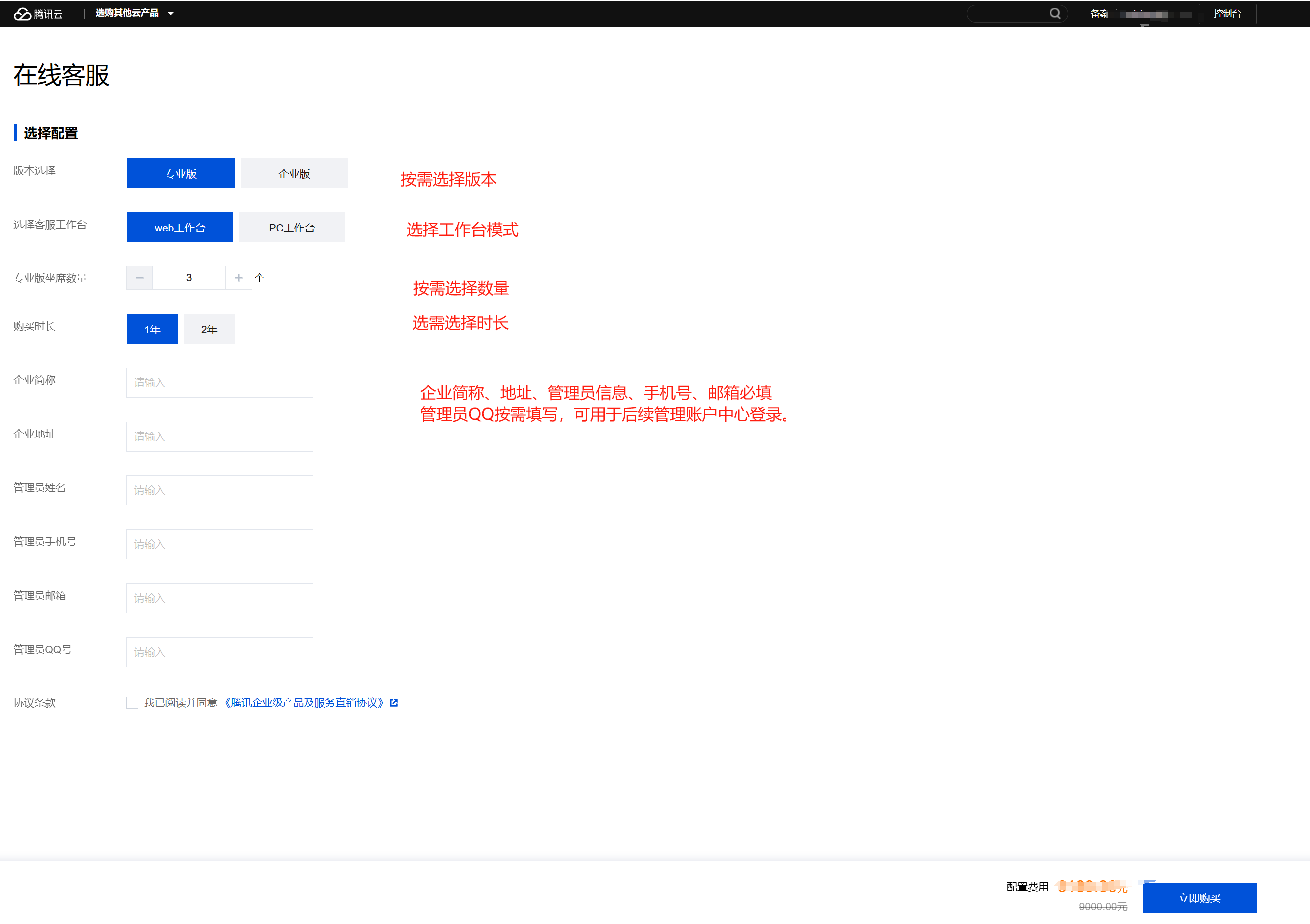Choose the PC工作台 workstation mode
1310x924 pixels.
(x=291, y=228)
